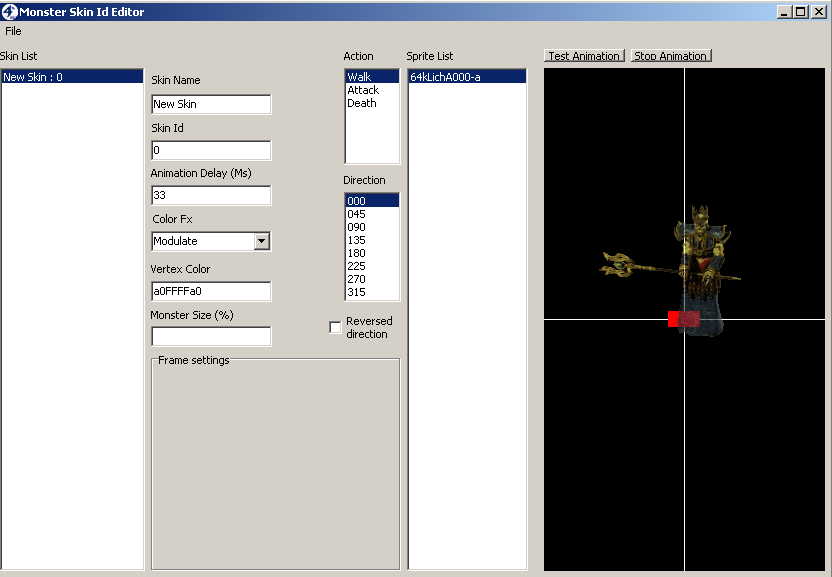832x577 pixels.
Task: Click the Skin Name input field
Action: [x=211, y=104]
